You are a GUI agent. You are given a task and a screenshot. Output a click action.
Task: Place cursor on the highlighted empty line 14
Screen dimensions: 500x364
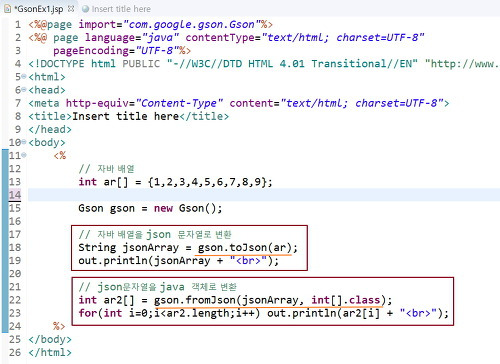263,195
